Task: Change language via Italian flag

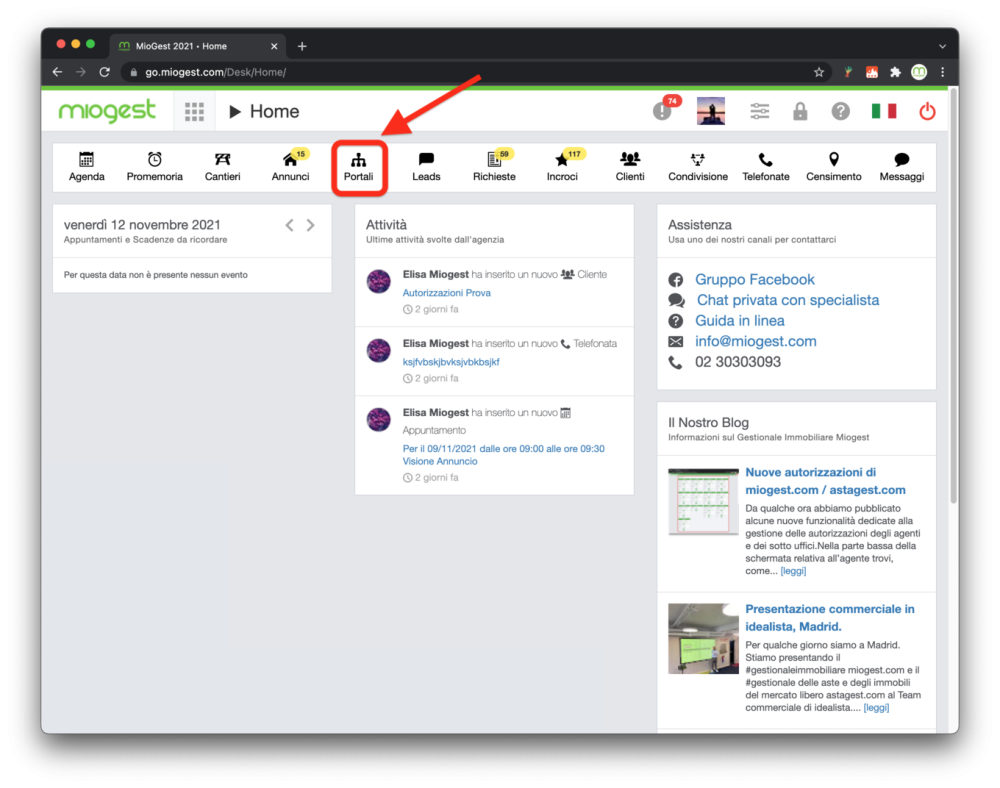Action: [883, 112]
